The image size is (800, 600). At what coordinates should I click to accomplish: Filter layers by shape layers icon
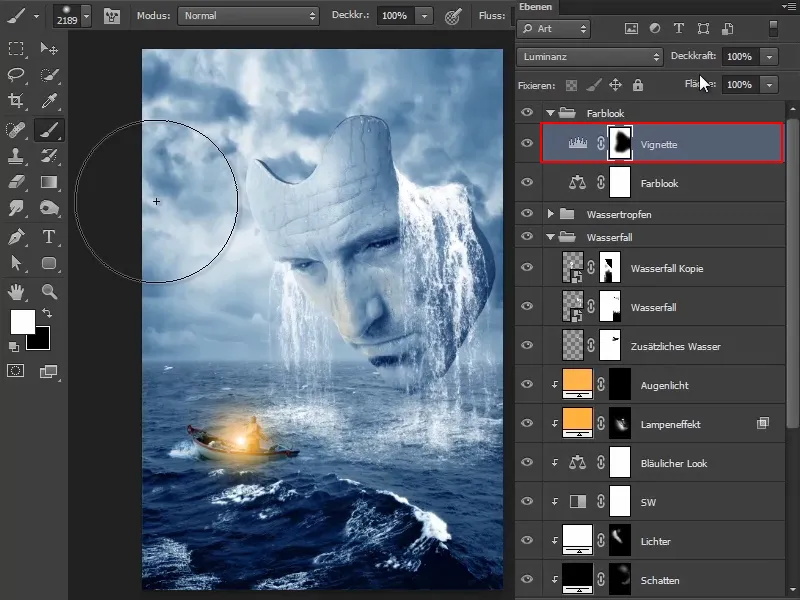coord(704,29)
